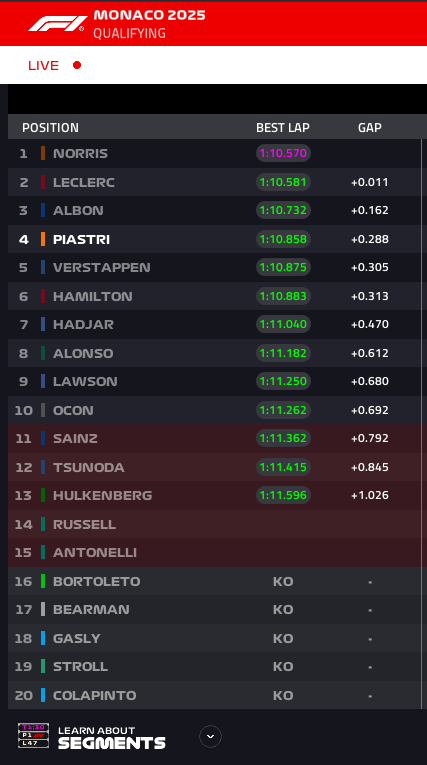Select Verstappen's row in the standings
This screenshot has width=427, height=765.
tap(215, 267)
